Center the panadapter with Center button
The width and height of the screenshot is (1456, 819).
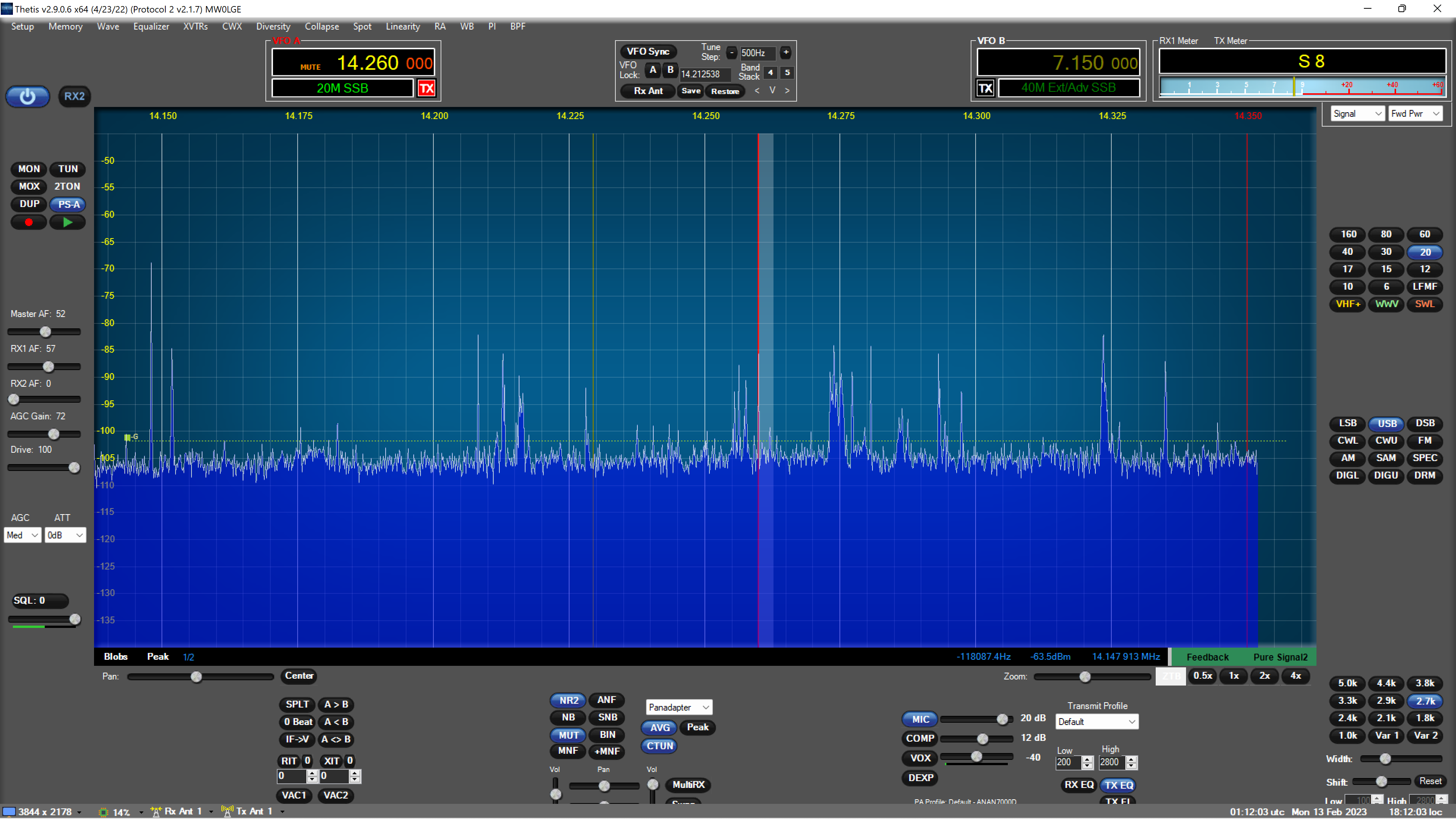point(299,676)
